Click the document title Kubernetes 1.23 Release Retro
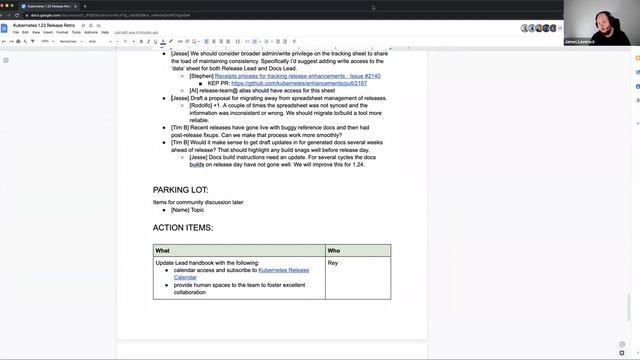The image size is (640, 360). click(x=44, y=25)
